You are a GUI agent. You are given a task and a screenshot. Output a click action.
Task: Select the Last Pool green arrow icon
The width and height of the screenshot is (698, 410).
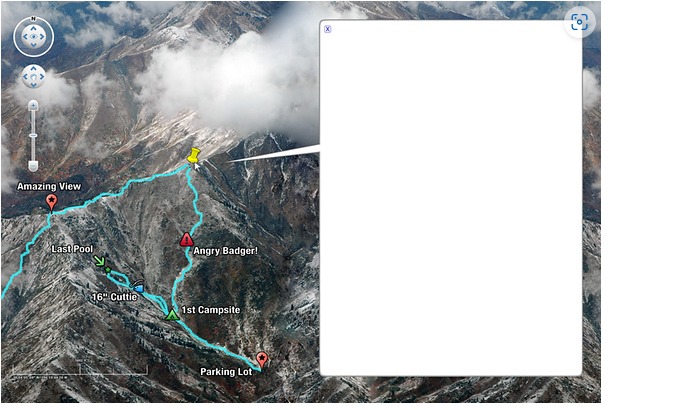pos(99,260)
